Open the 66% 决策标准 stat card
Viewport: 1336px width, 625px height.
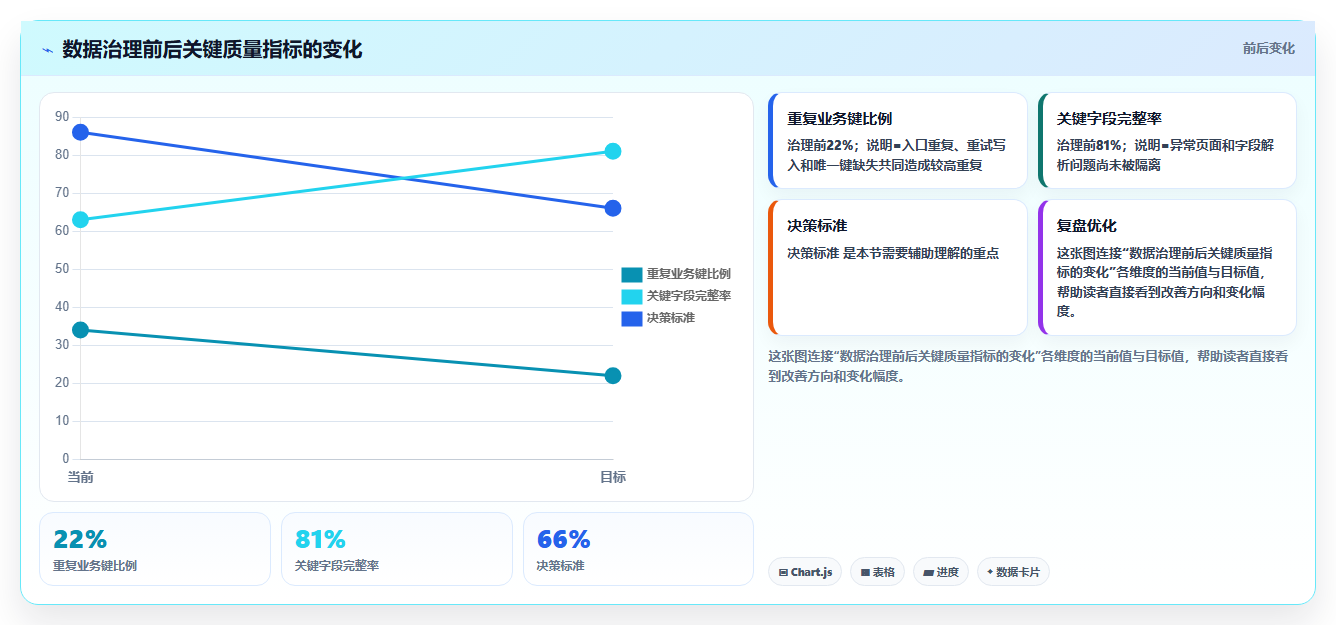click(x=638, y=549)
